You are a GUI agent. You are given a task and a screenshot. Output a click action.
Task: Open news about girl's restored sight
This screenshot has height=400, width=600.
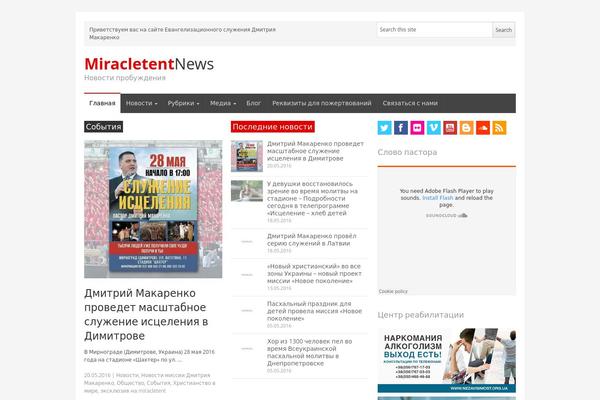[312, 198]
